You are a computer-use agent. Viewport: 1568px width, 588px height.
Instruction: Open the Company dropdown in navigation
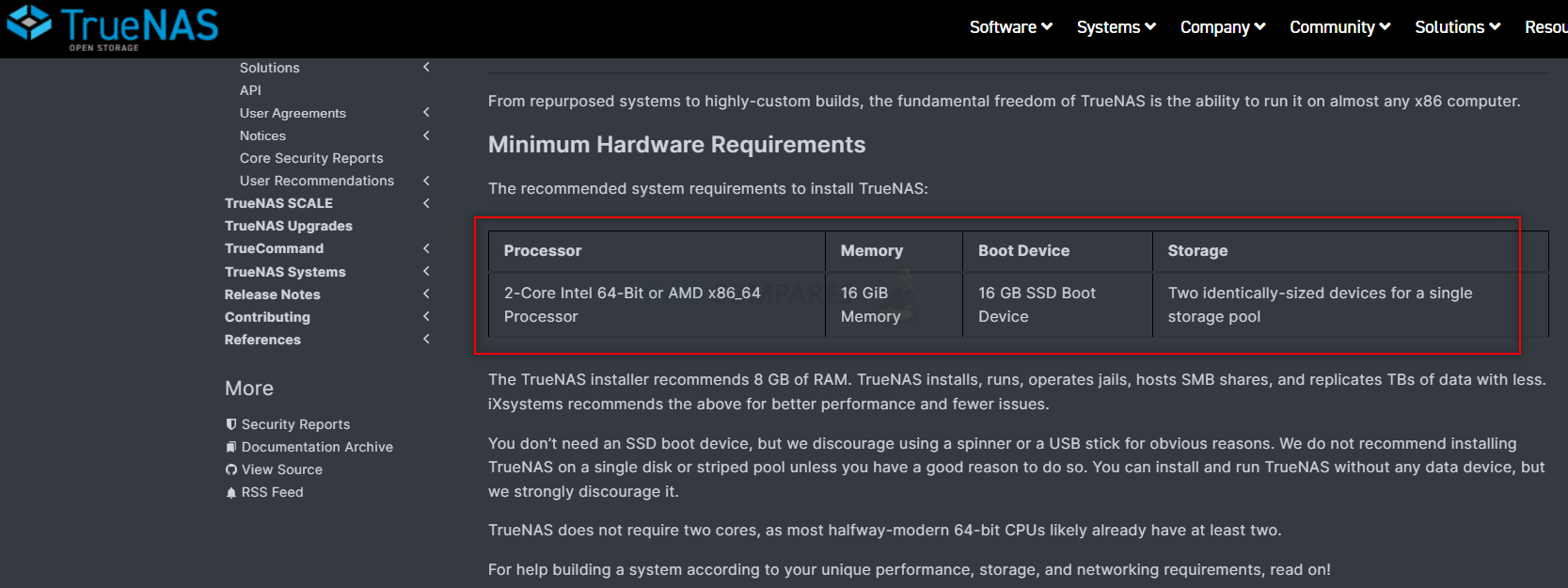[x=1223, y=27]
